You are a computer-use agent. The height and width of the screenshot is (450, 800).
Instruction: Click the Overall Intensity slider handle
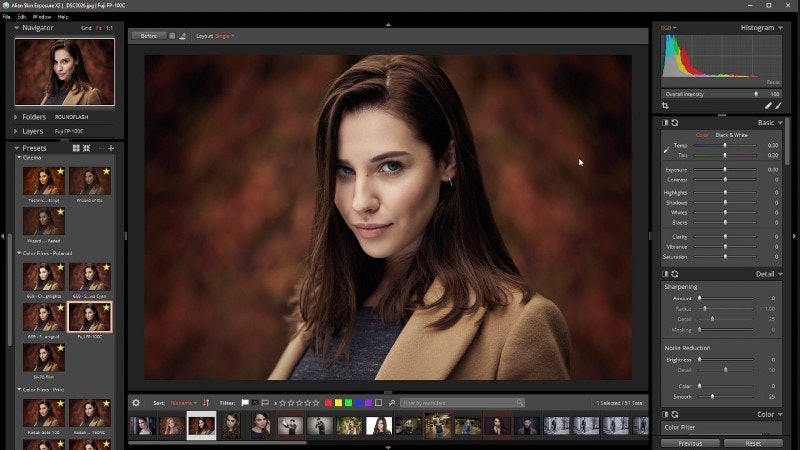[x=756, y=94]
